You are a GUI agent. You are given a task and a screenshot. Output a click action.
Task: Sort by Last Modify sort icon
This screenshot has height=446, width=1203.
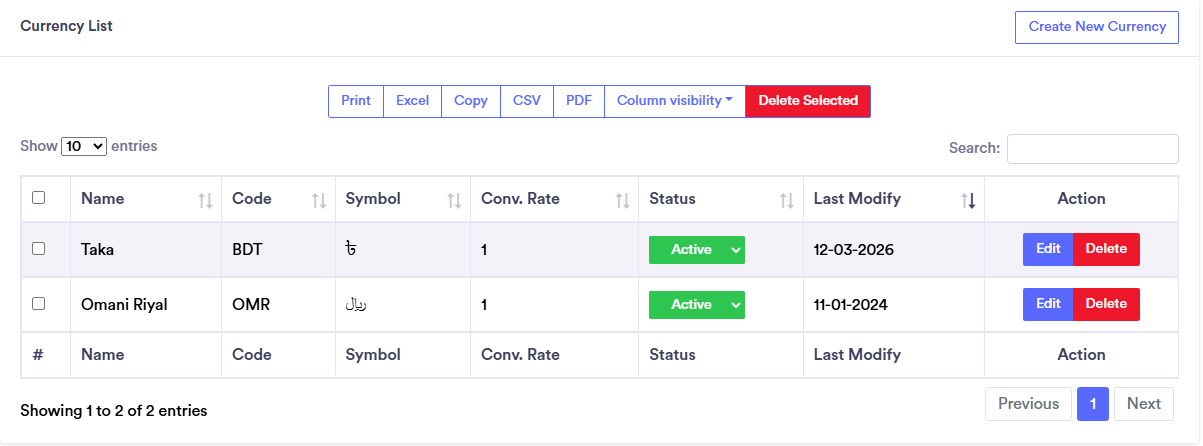point(968,200)
